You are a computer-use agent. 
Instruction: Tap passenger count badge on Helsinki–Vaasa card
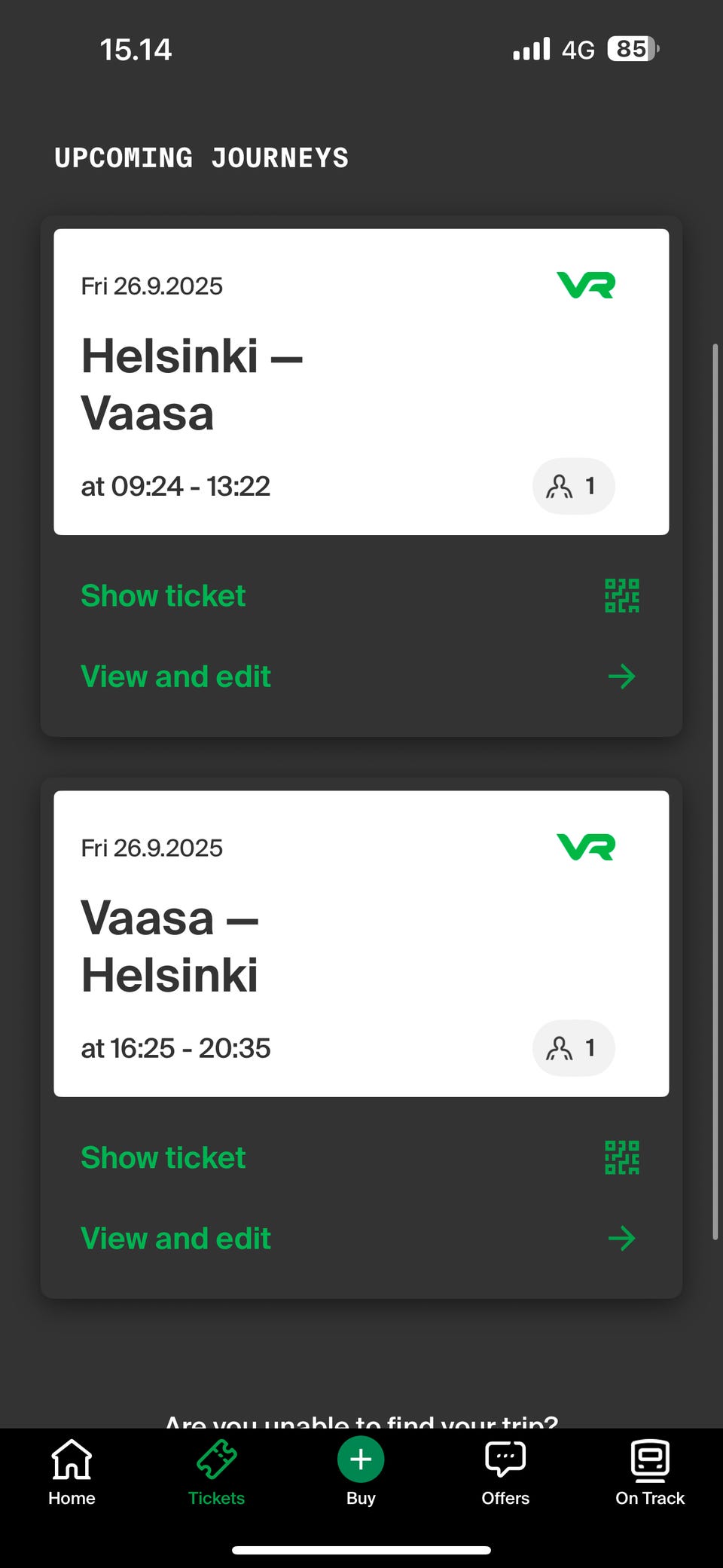click(x=573, y=486)
